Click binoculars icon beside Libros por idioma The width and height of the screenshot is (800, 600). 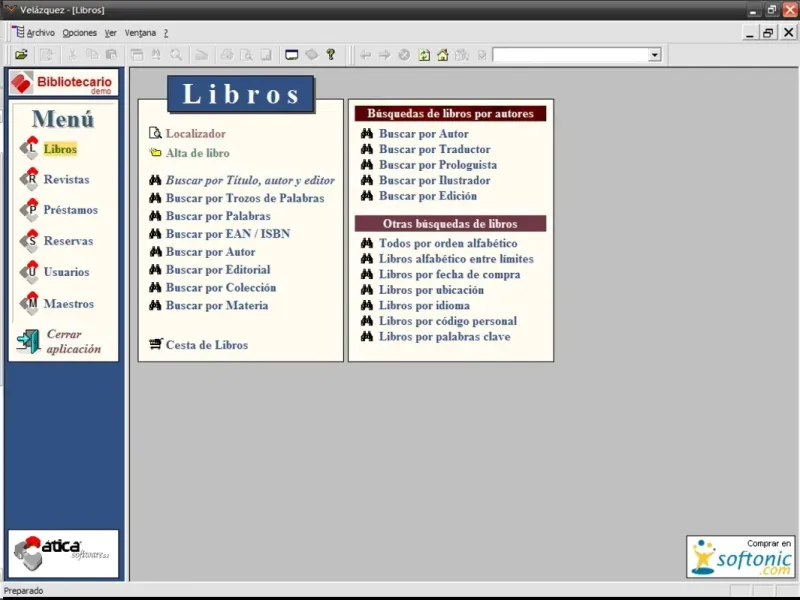click(x=367, y=305)
